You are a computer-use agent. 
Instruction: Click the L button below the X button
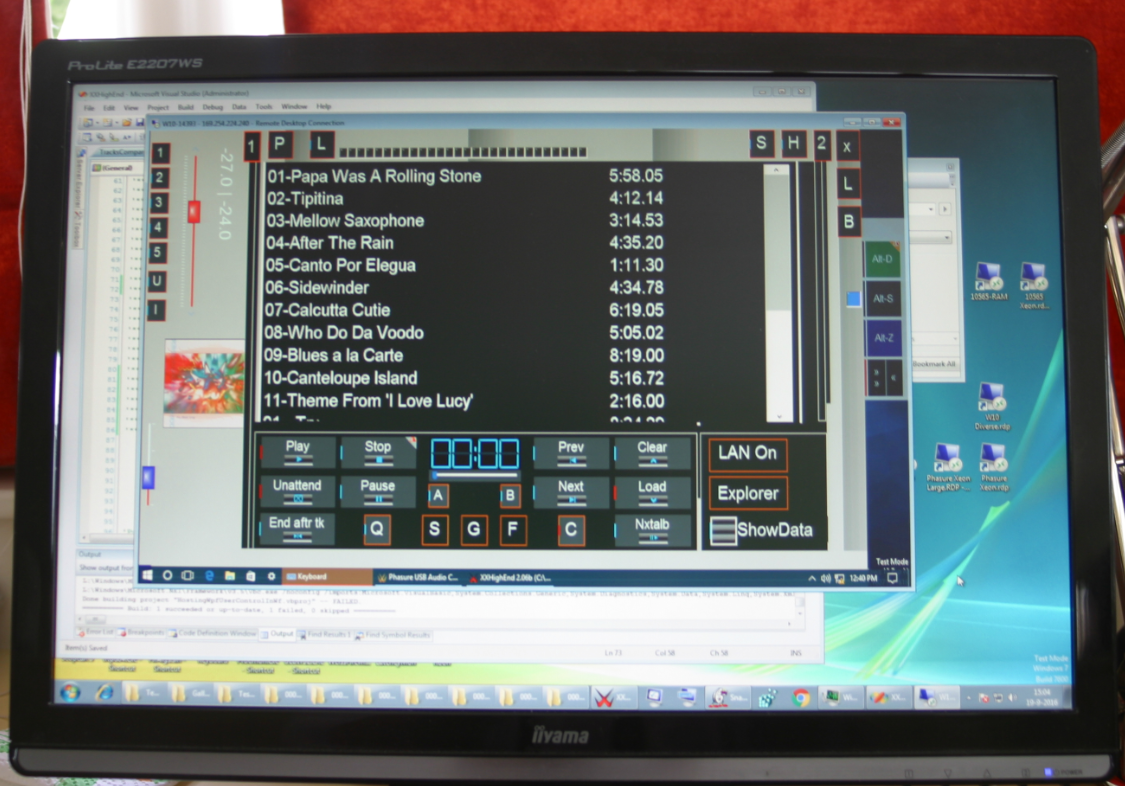coord(848,184)
